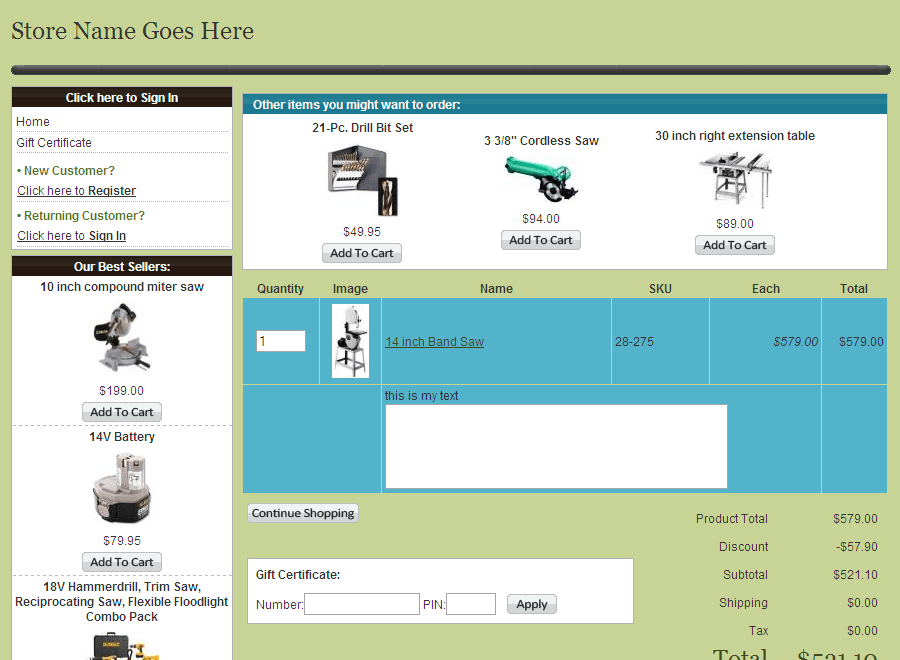Go to Home in sidebar menu

click(33, 122)
